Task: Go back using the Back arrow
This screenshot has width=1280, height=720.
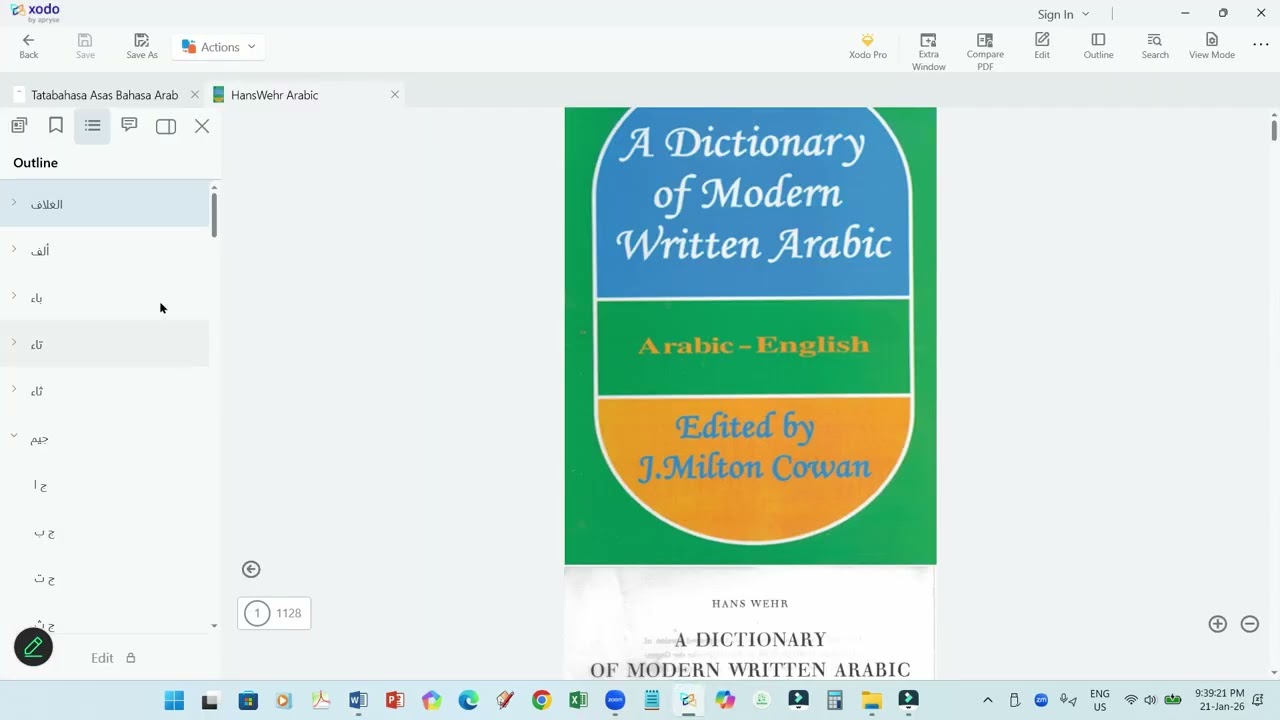Action: pos(28,46)
